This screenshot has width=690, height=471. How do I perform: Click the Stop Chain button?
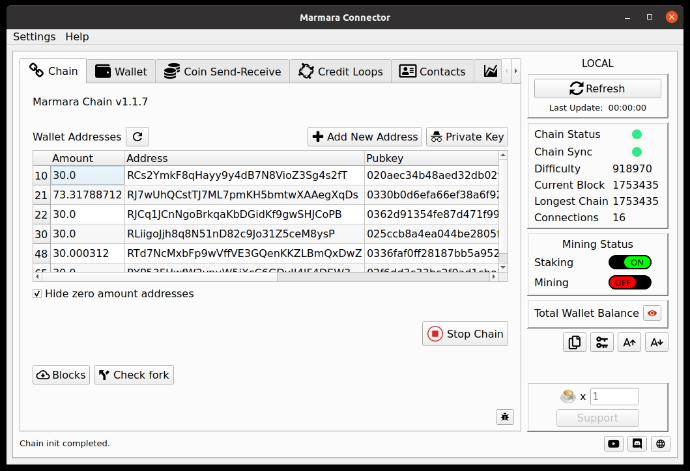464,334
